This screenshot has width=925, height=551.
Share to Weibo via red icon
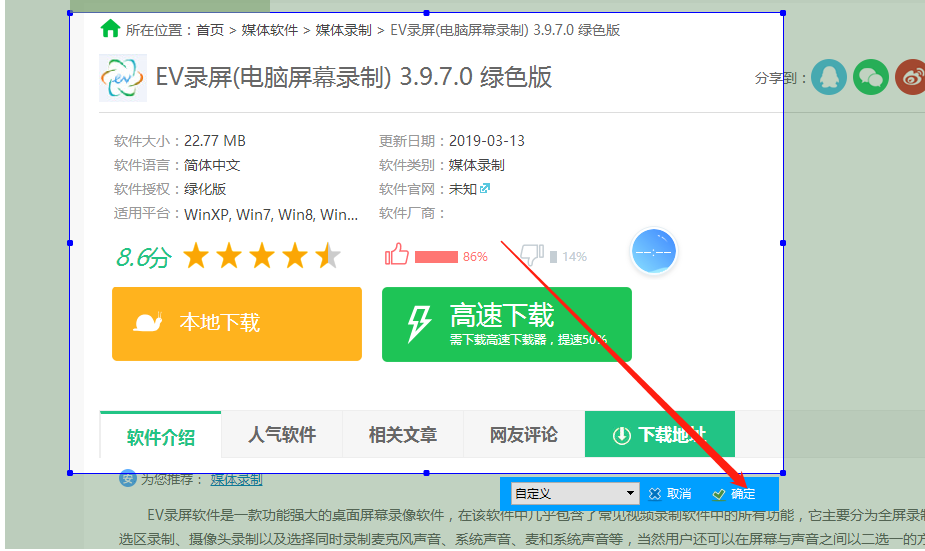click(x=911, y=77)
